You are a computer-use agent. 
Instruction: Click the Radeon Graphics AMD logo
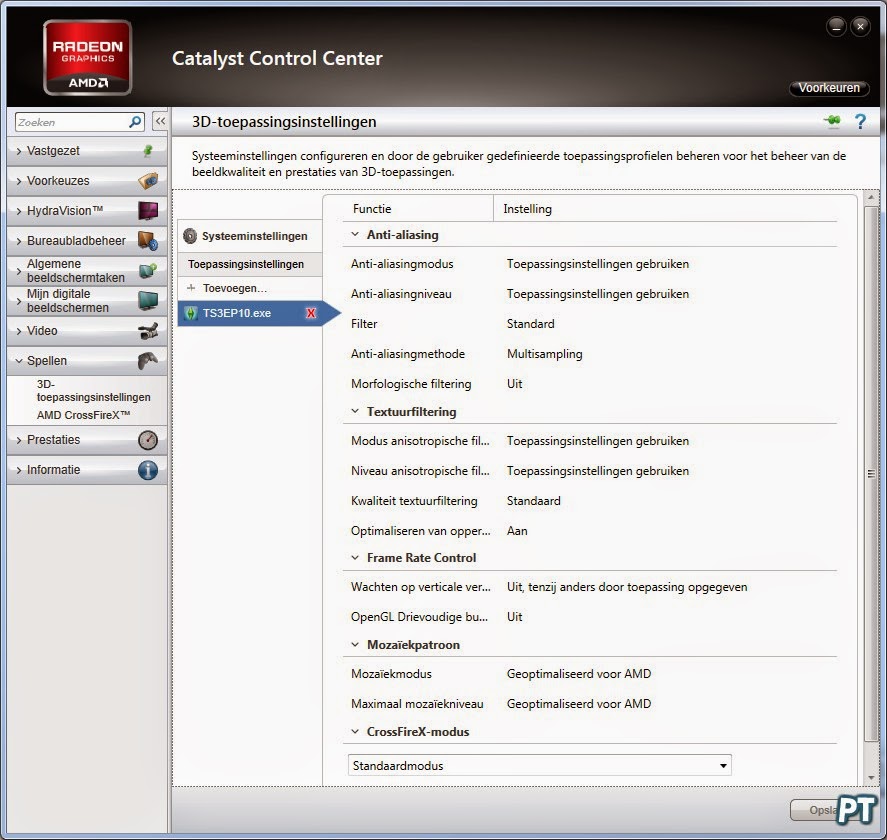[x=88, y=58]
